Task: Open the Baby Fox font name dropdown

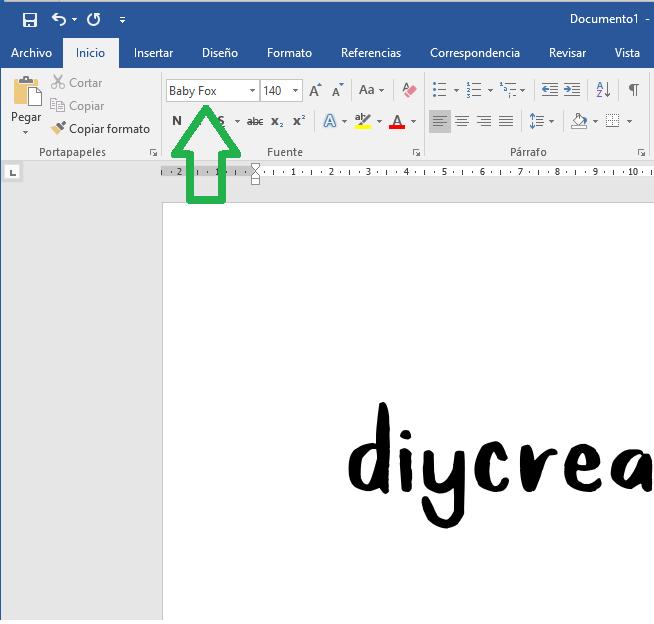Action: tap(252, 91)
